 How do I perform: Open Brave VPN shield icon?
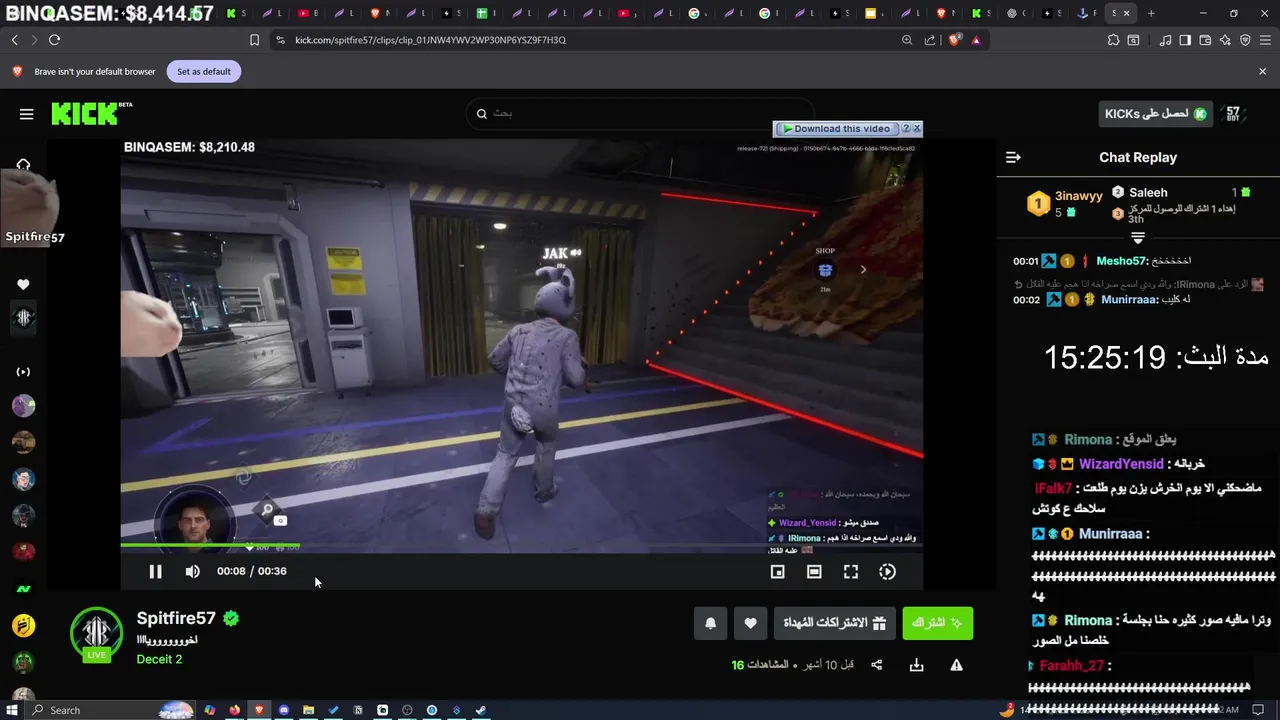[x=1245, y=40]
